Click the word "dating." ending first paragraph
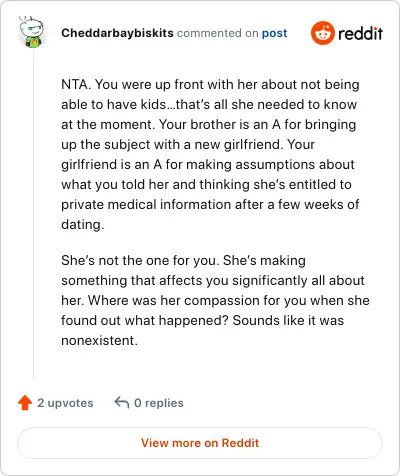400x476 pixels. 83,224
